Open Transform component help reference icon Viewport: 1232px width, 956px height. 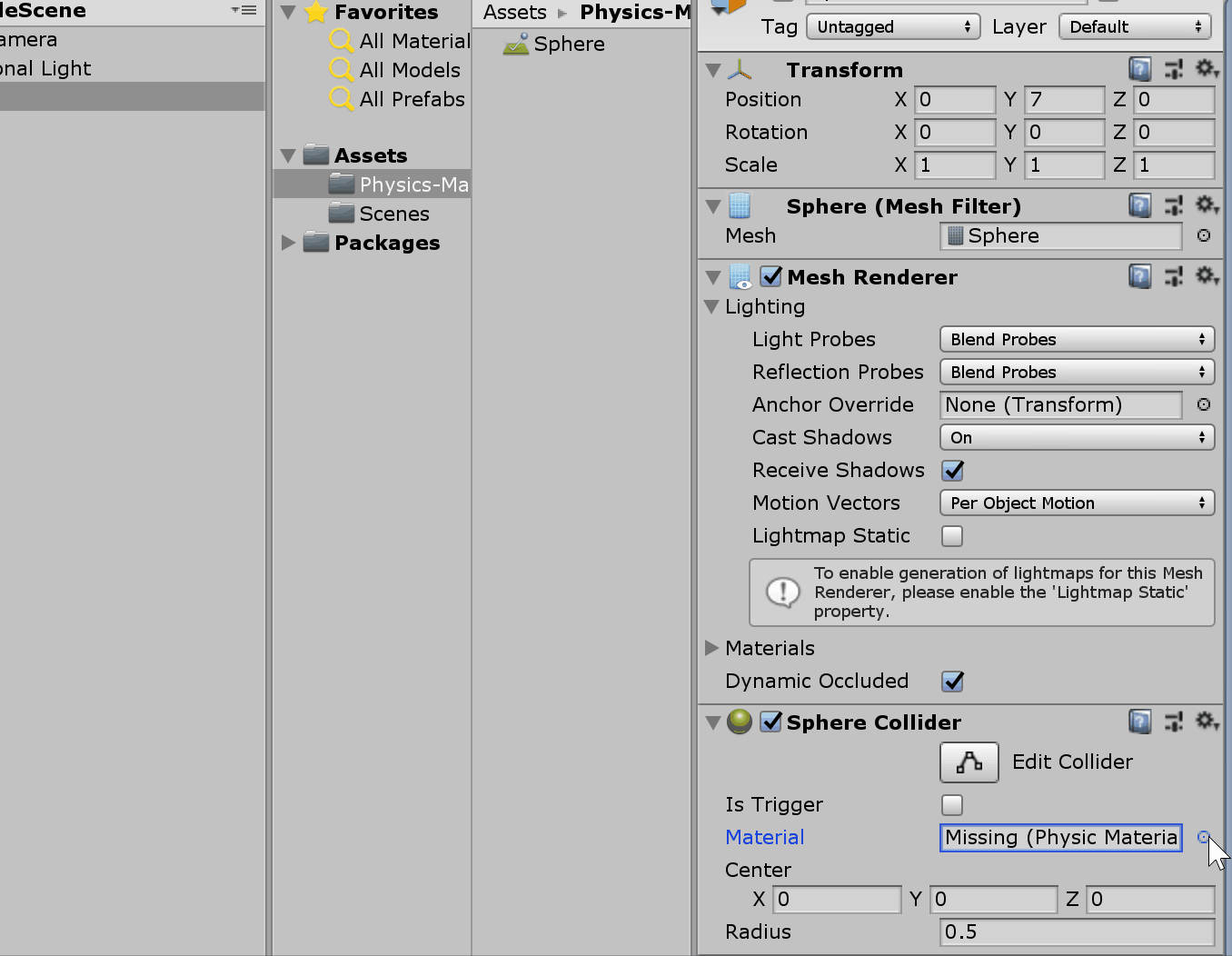[x=1139, y=69]
